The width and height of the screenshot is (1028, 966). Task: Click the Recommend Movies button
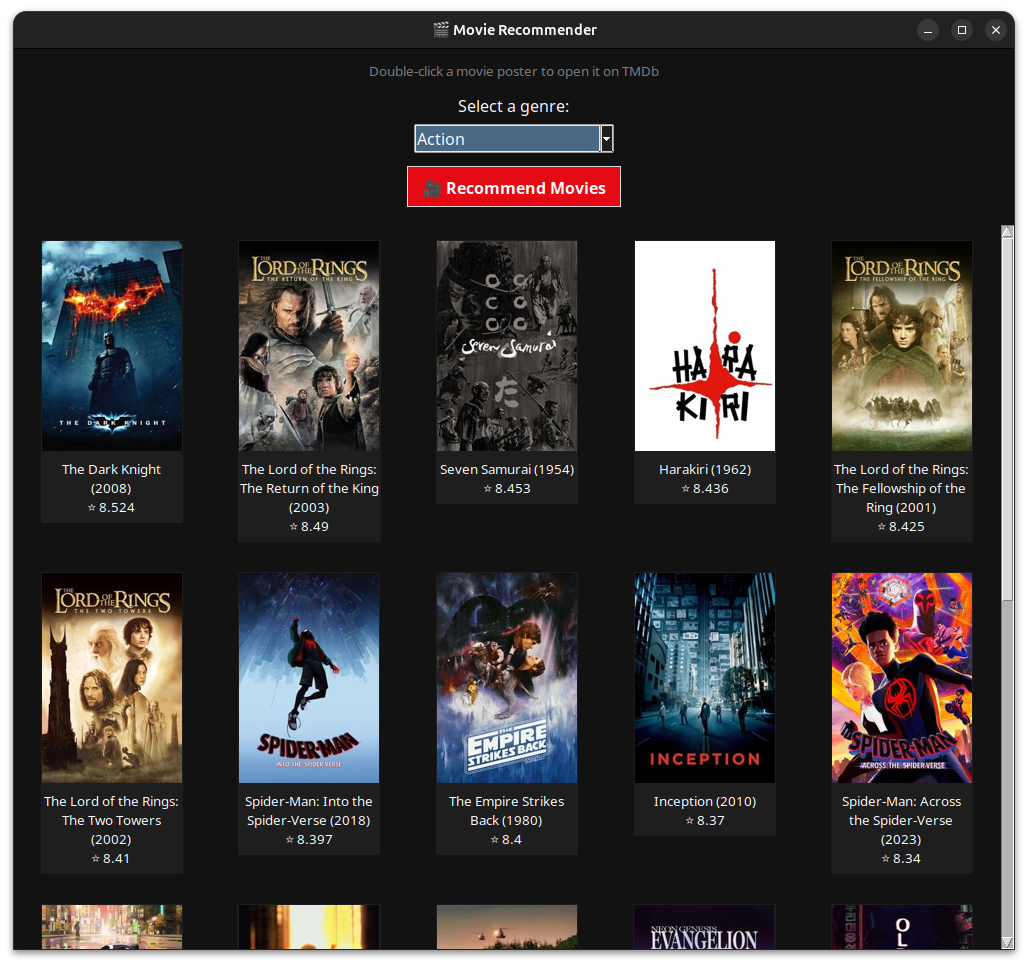click(x=513, y=187)
